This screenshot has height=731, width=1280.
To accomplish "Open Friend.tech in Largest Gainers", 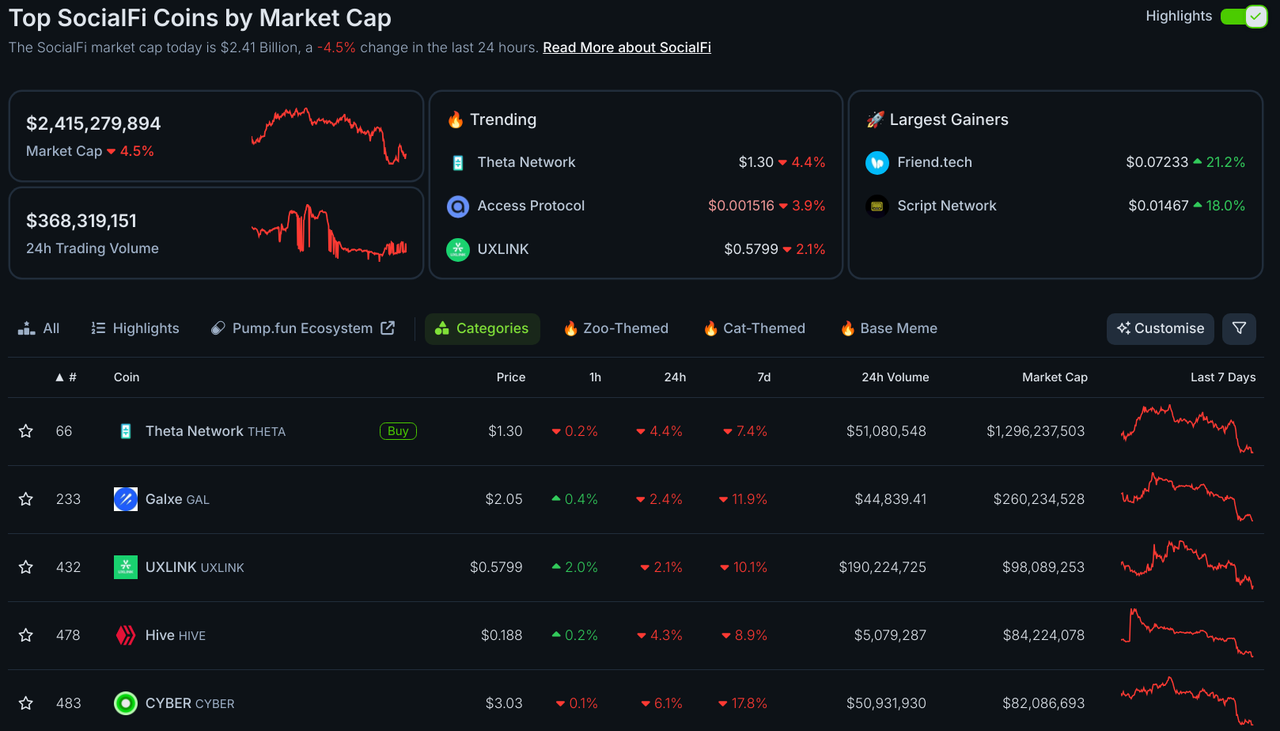I will coord(935,162).
